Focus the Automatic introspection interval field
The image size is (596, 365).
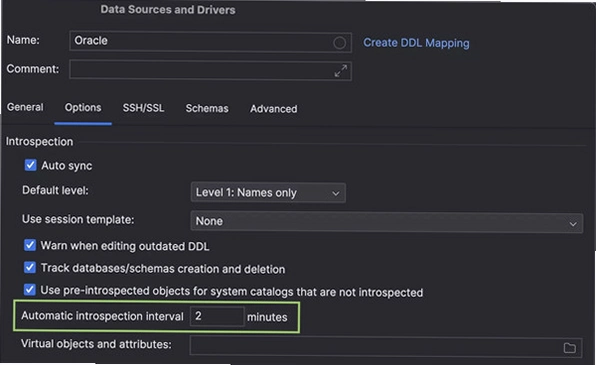pyautogui.click(x=217, y=316)
